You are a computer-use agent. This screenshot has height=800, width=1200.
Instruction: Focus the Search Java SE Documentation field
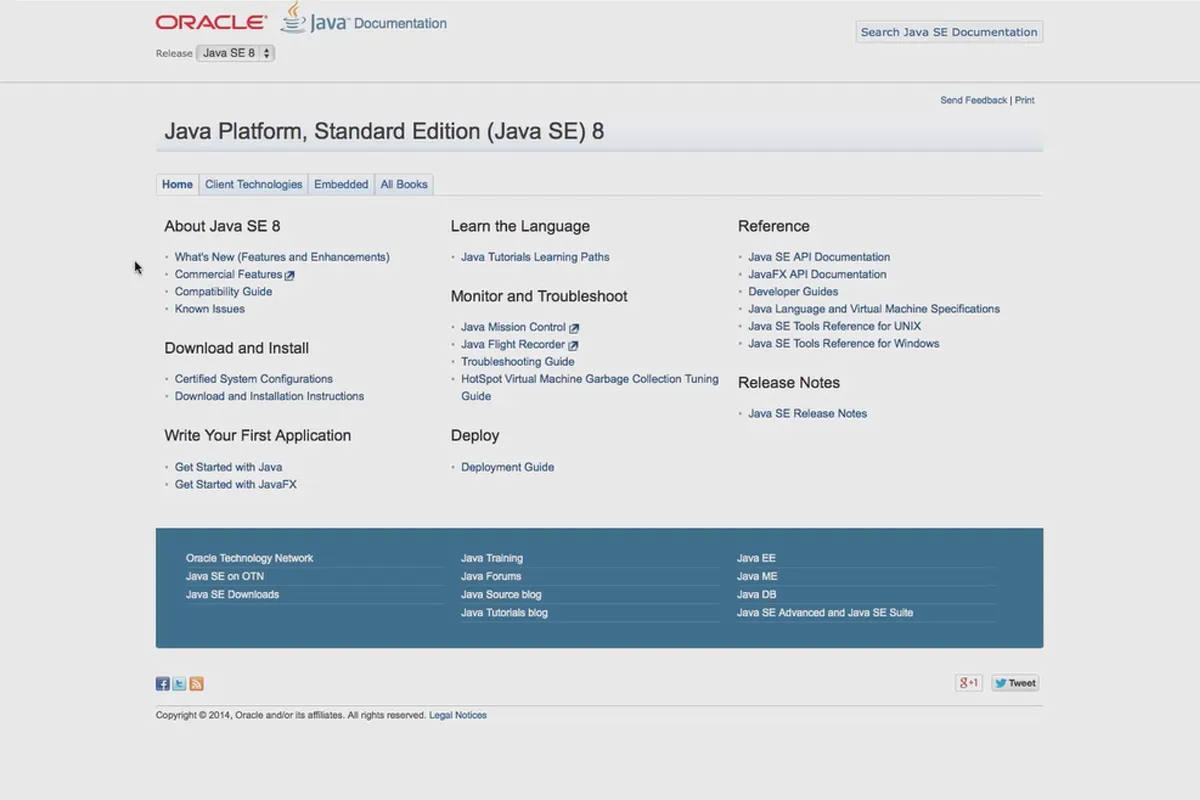tap(949, 32)
